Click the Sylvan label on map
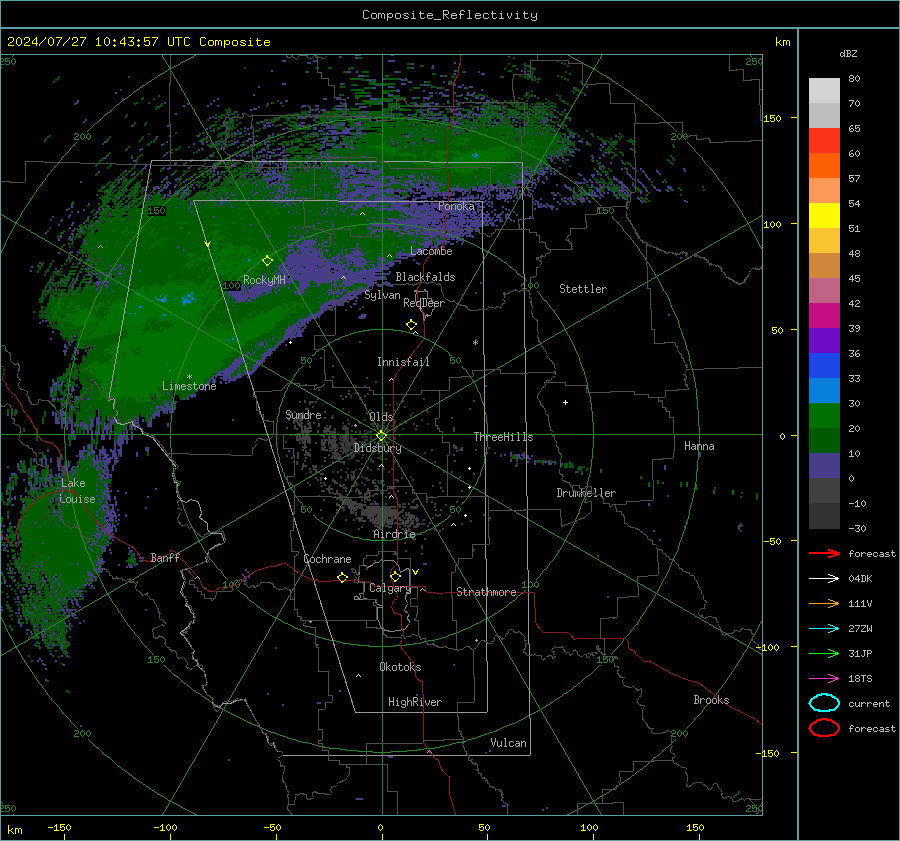The width and height of the screenshot is (900, 841). coord(382,295)
